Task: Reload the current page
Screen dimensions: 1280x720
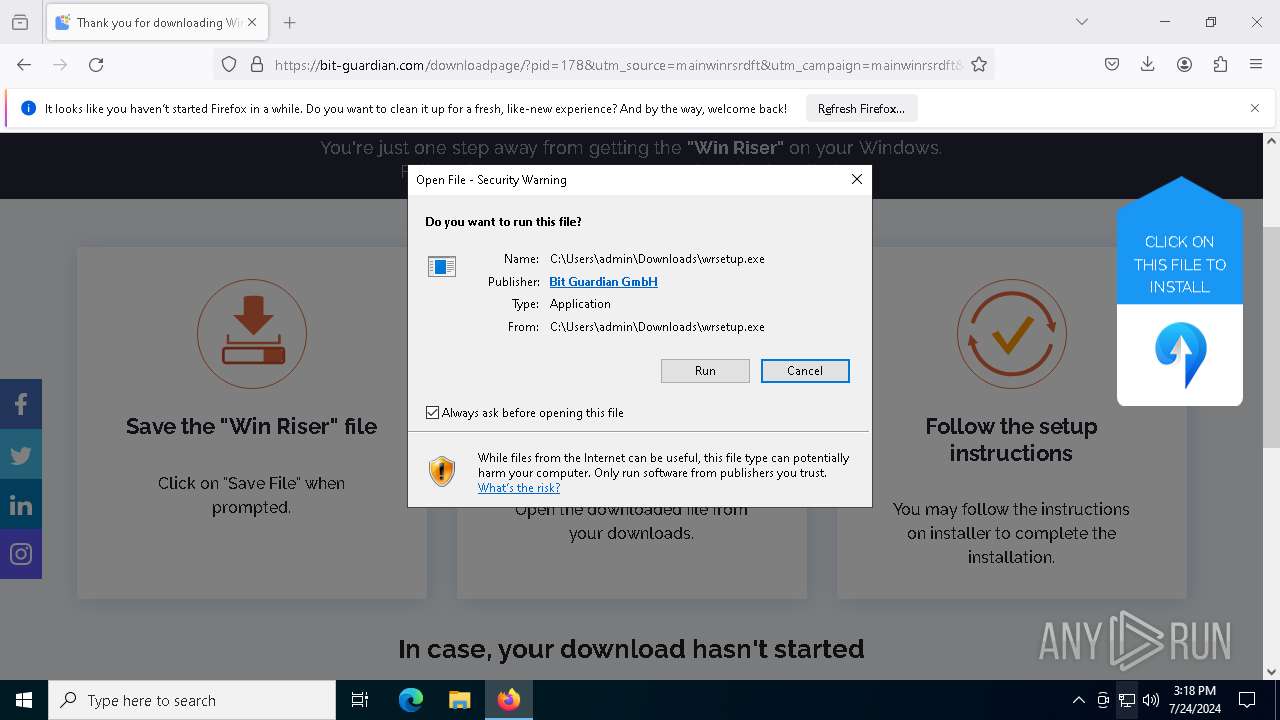Action: tap(96, 65)
